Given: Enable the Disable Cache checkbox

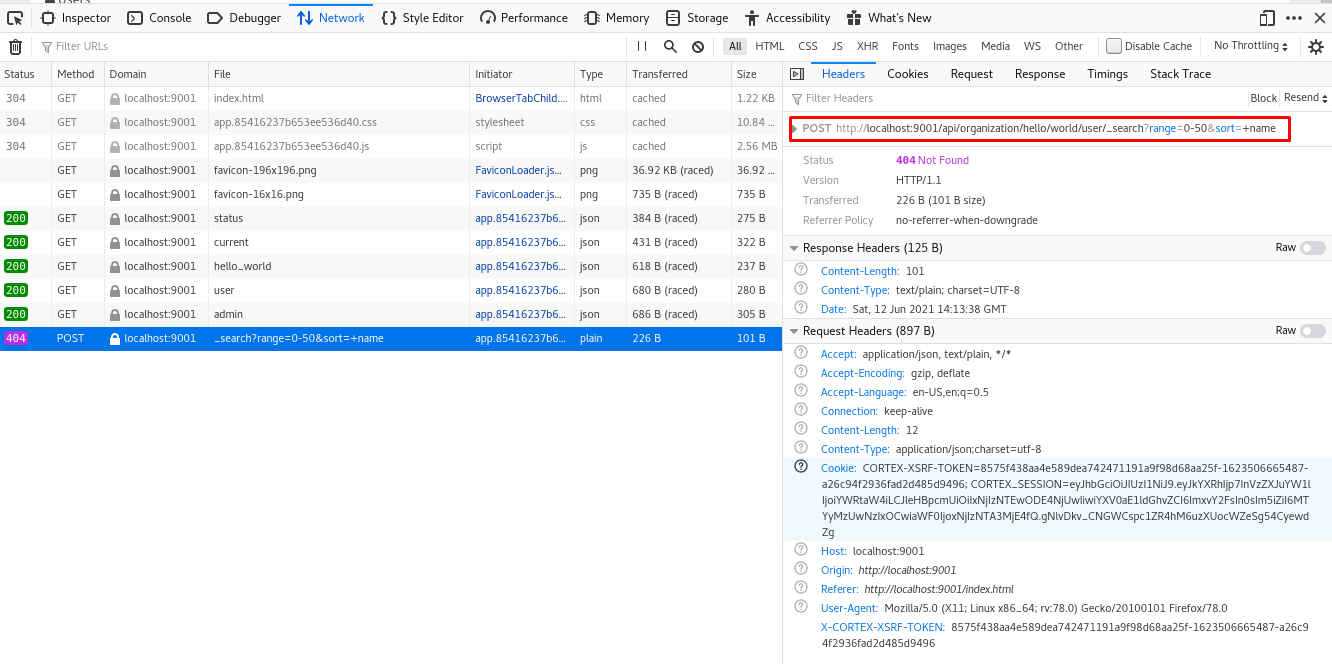Looking at the screenshot, I should click(x=1113, y=46).
